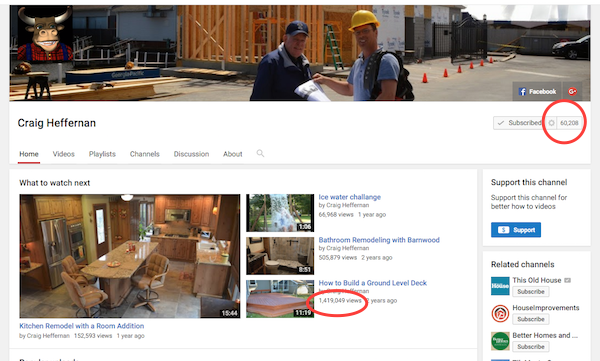Open the Channels tab
600x361 pixels.
click(145, 154)
